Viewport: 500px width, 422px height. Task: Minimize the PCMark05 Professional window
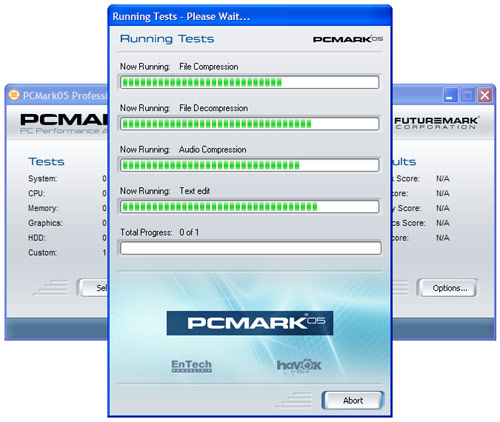450,95
